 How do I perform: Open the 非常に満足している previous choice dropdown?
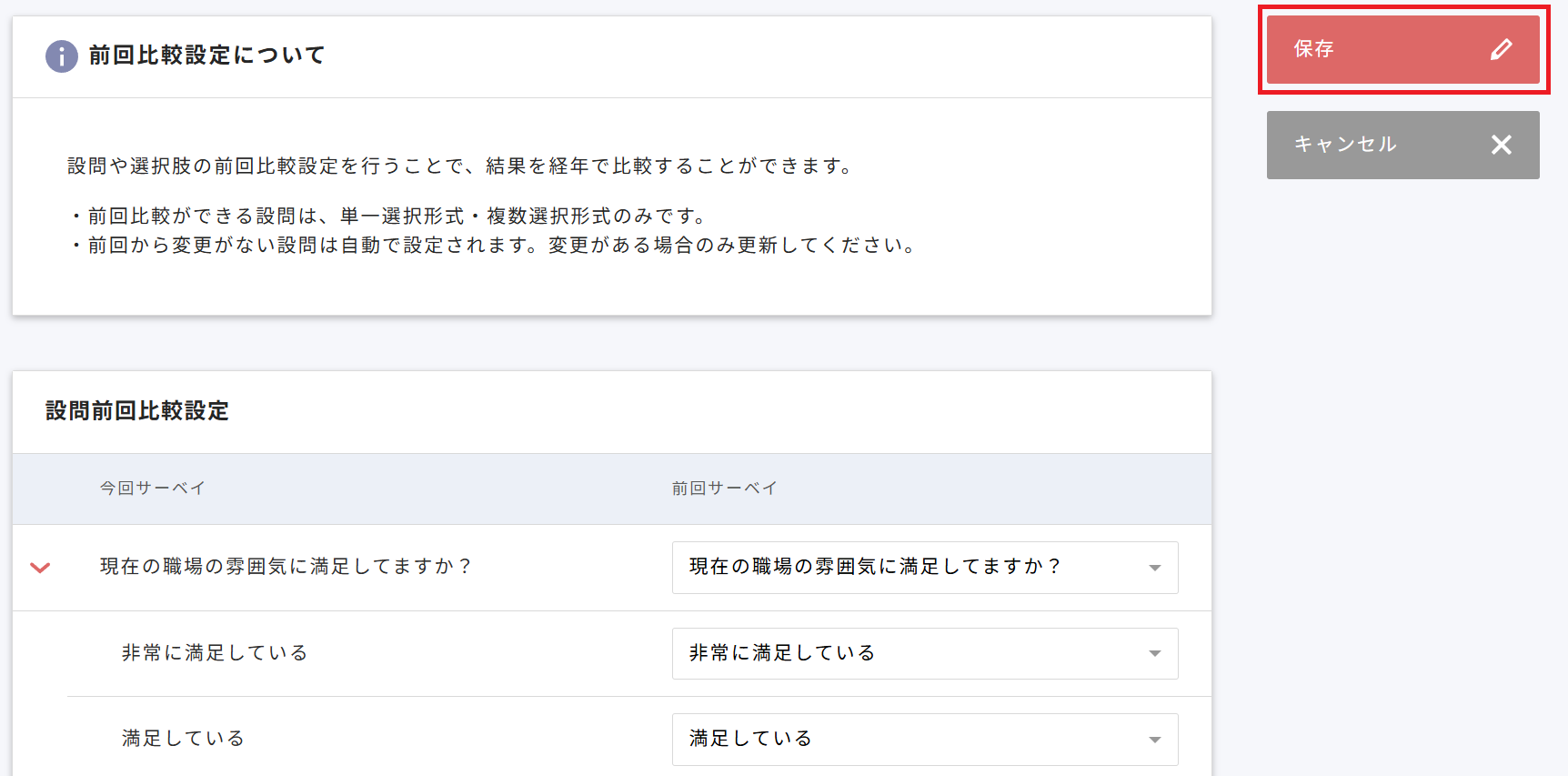click(925, 653)
